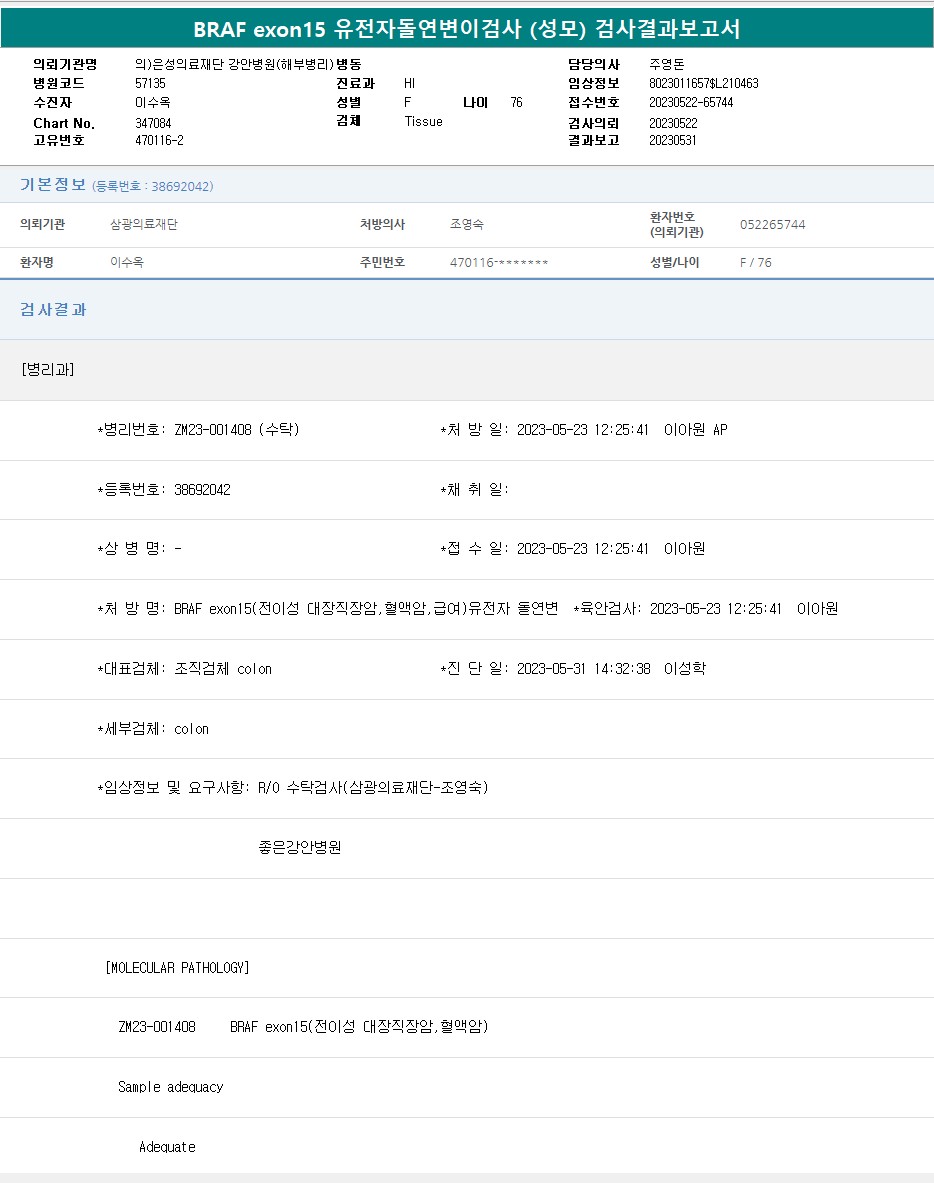Screen dimensions: 934x1183
Task: Select requesting institution 삼광의료재단
Action: click(143, 224)
